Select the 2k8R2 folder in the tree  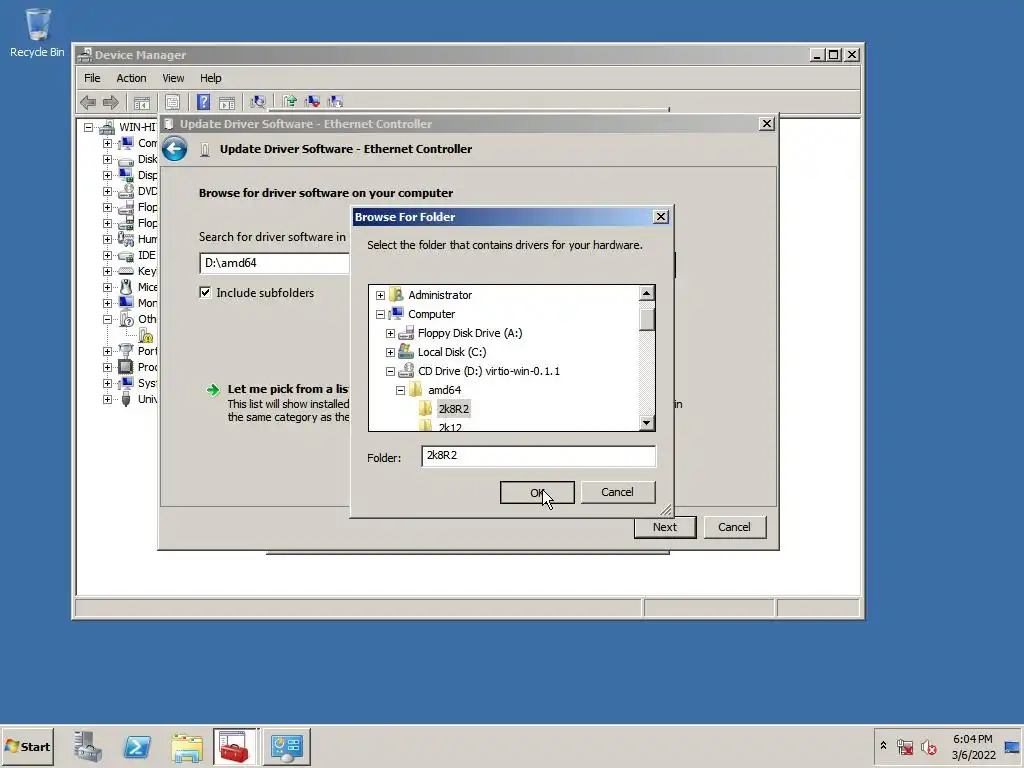tap(453, 409)
